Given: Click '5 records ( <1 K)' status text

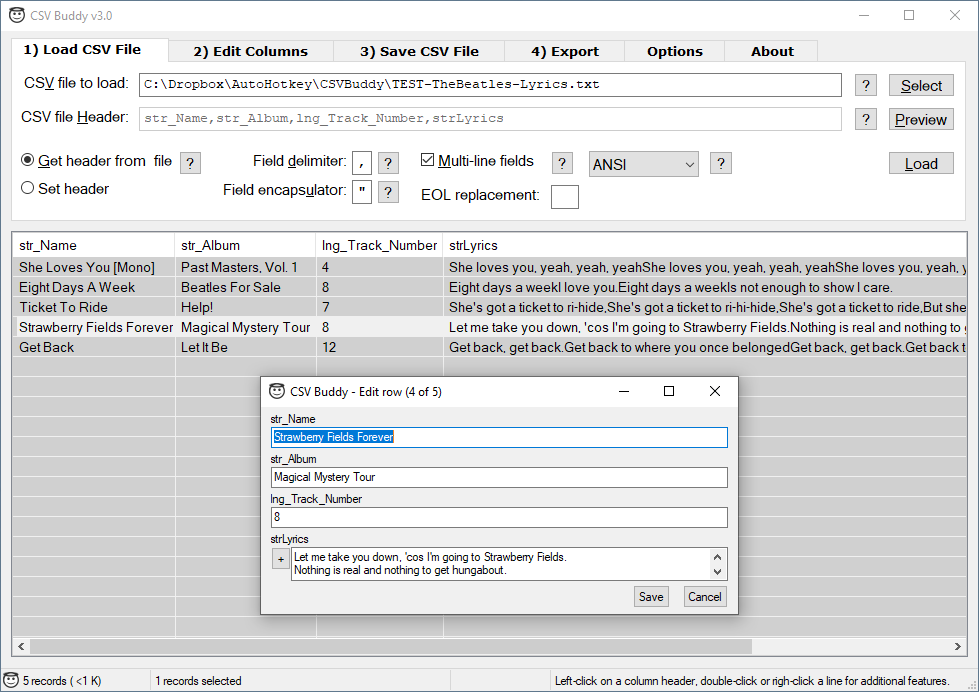Looking at the screenshot, I should (x=62, y=681).
